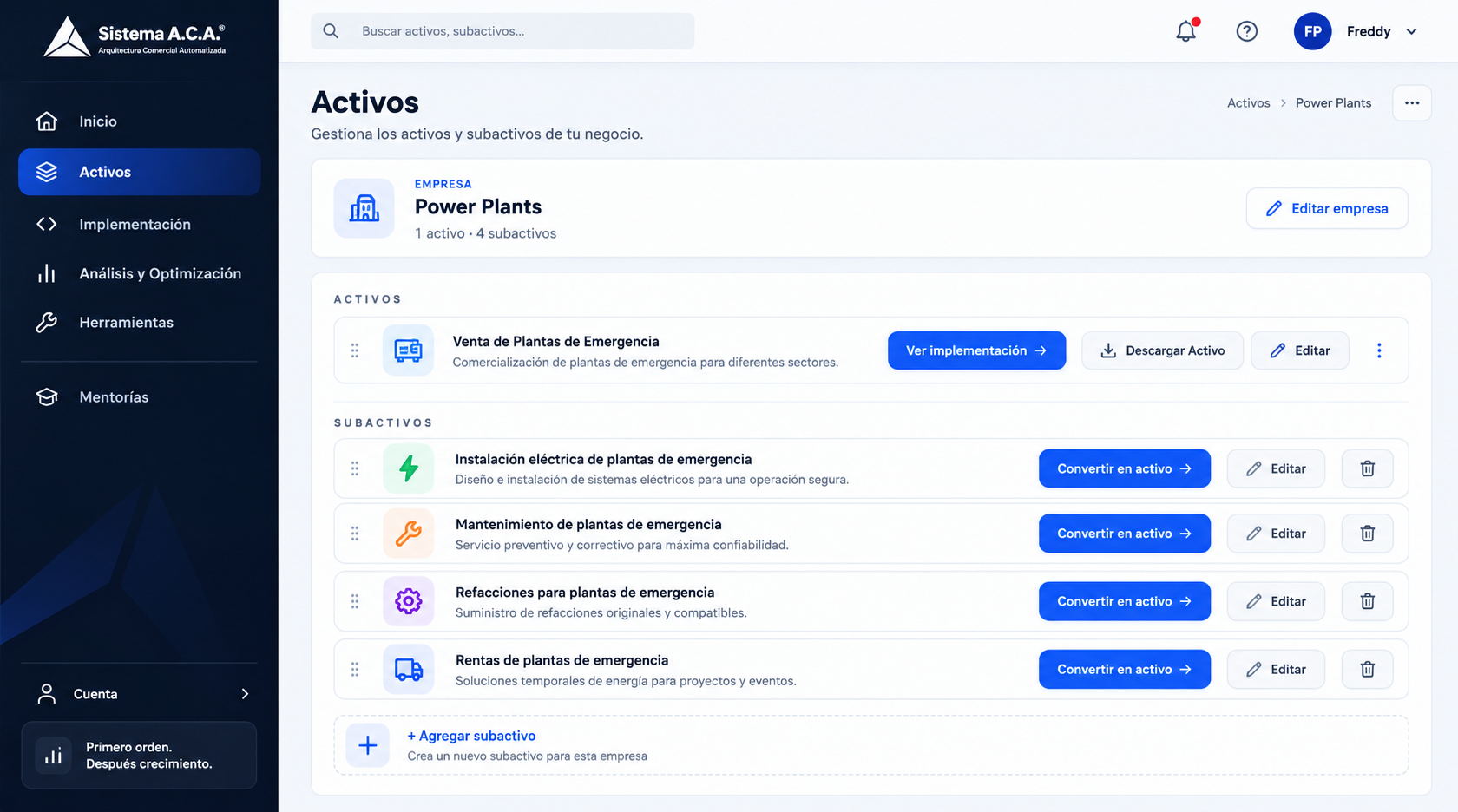Open the three-dot menu beside breadcrumb
The height and width of the screenshot is (812, 1458).
point(1412,102)
